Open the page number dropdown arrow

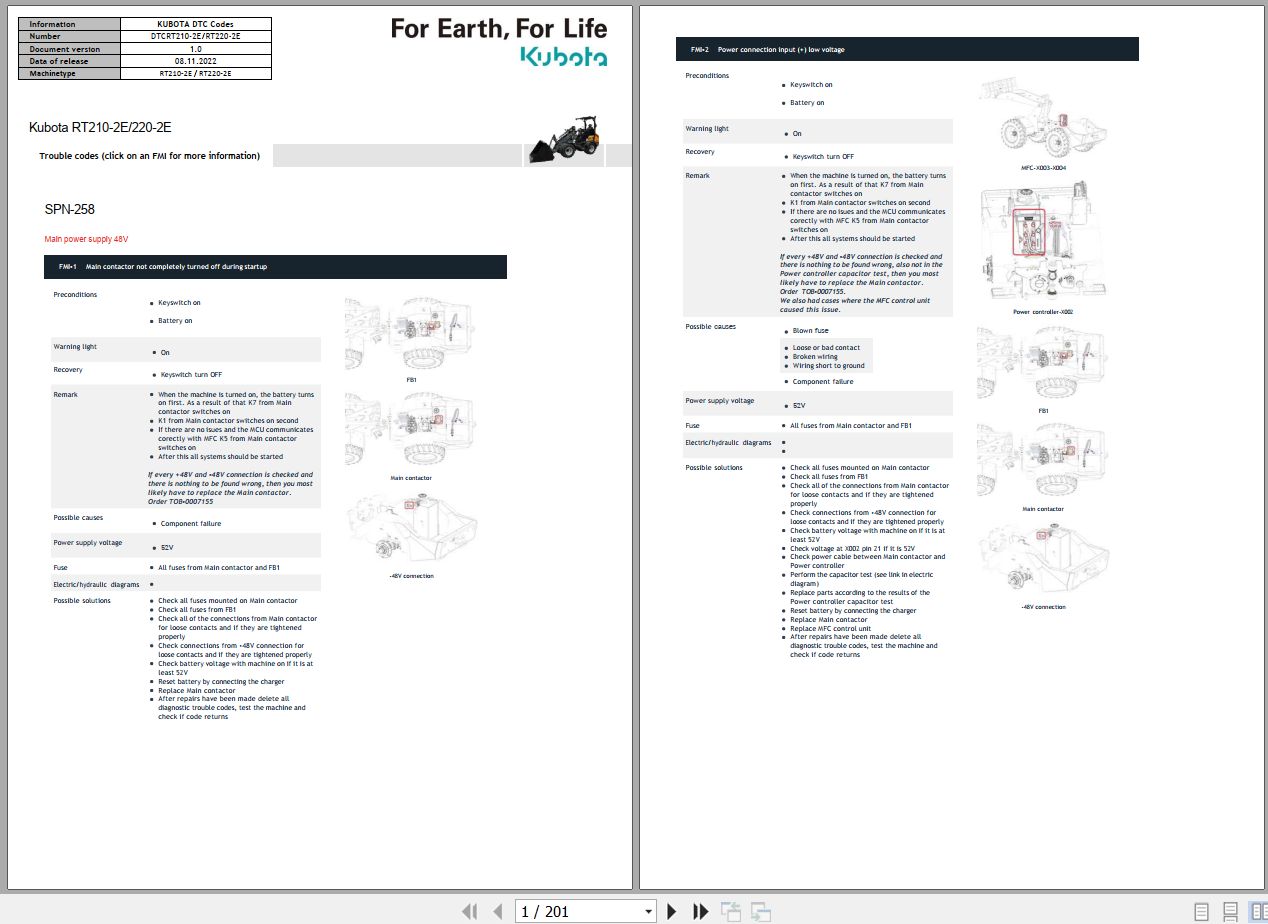click(648, 912)
